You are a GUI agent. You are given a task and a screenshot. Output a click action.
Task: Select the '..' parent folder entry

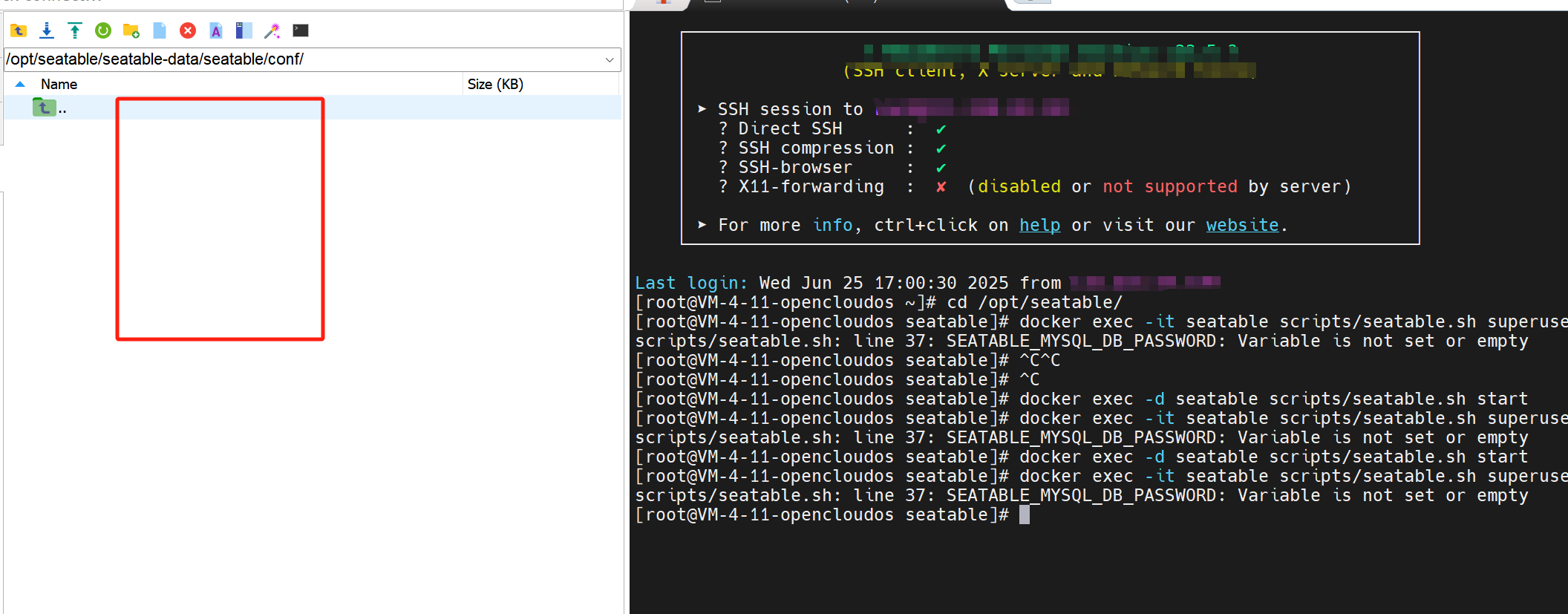(312, 108)
